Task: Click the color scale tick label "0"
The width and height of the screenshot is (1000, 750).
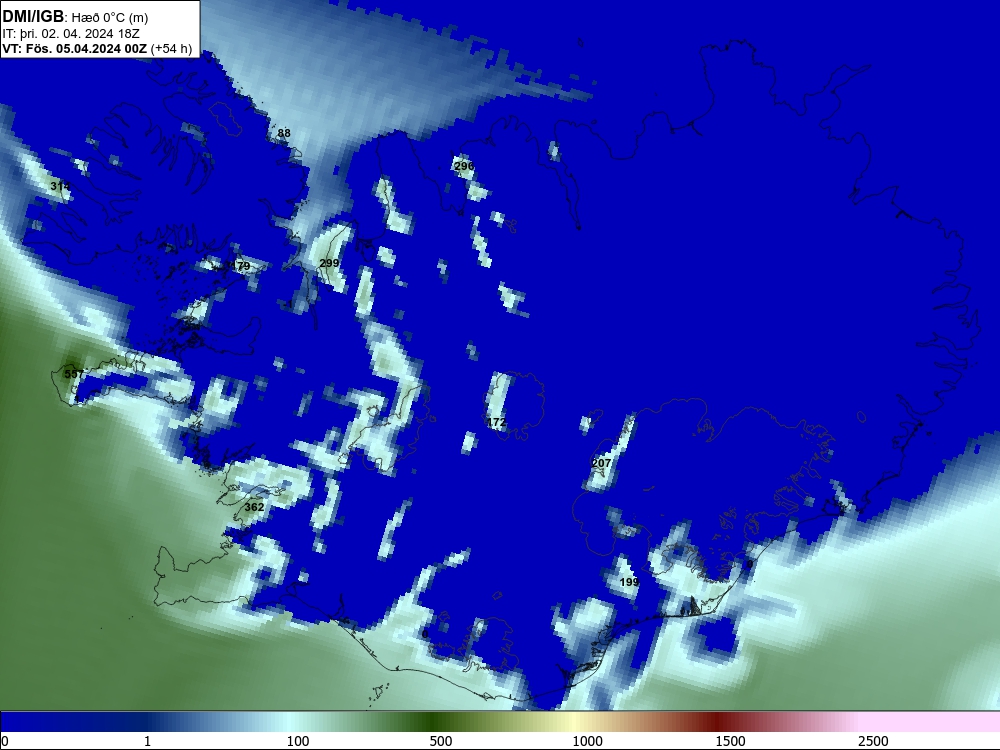Action: click(x=5, y=741)
